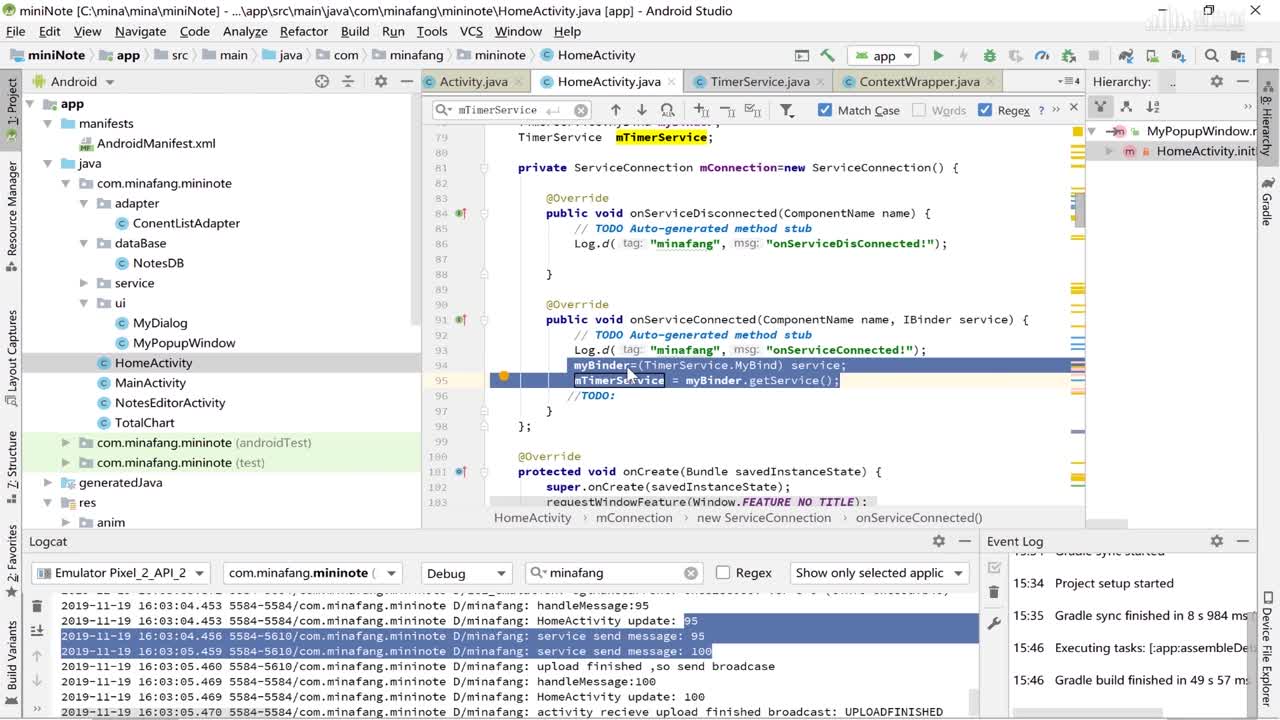The image size is (1280, 720).
Task: Click locate current file target icon
Action: (x=322, y=82)
